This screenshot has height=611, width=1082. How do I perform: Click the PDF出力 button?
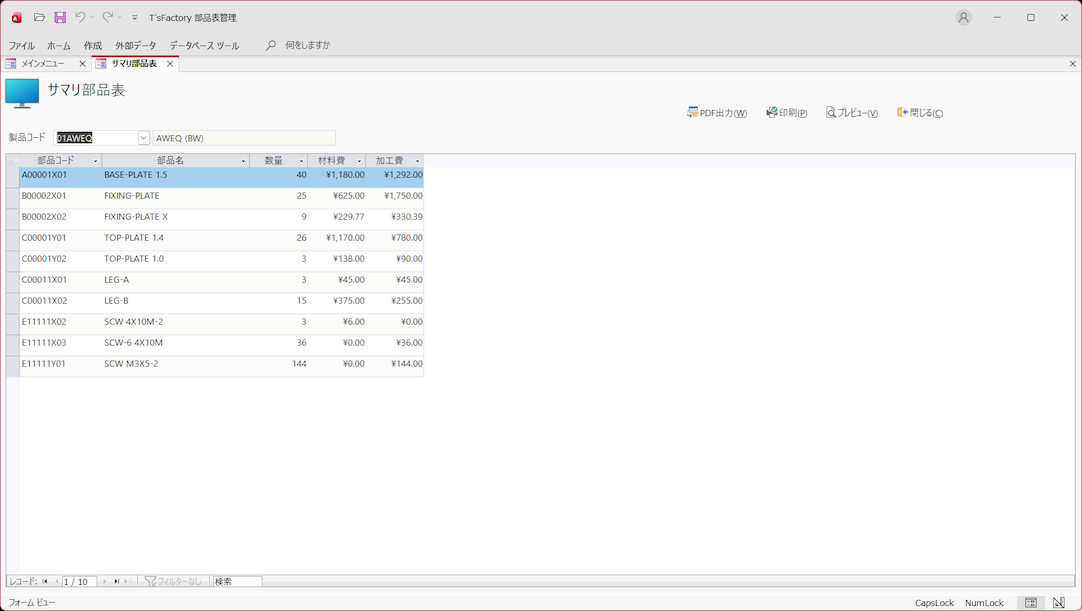click(717, 113)
